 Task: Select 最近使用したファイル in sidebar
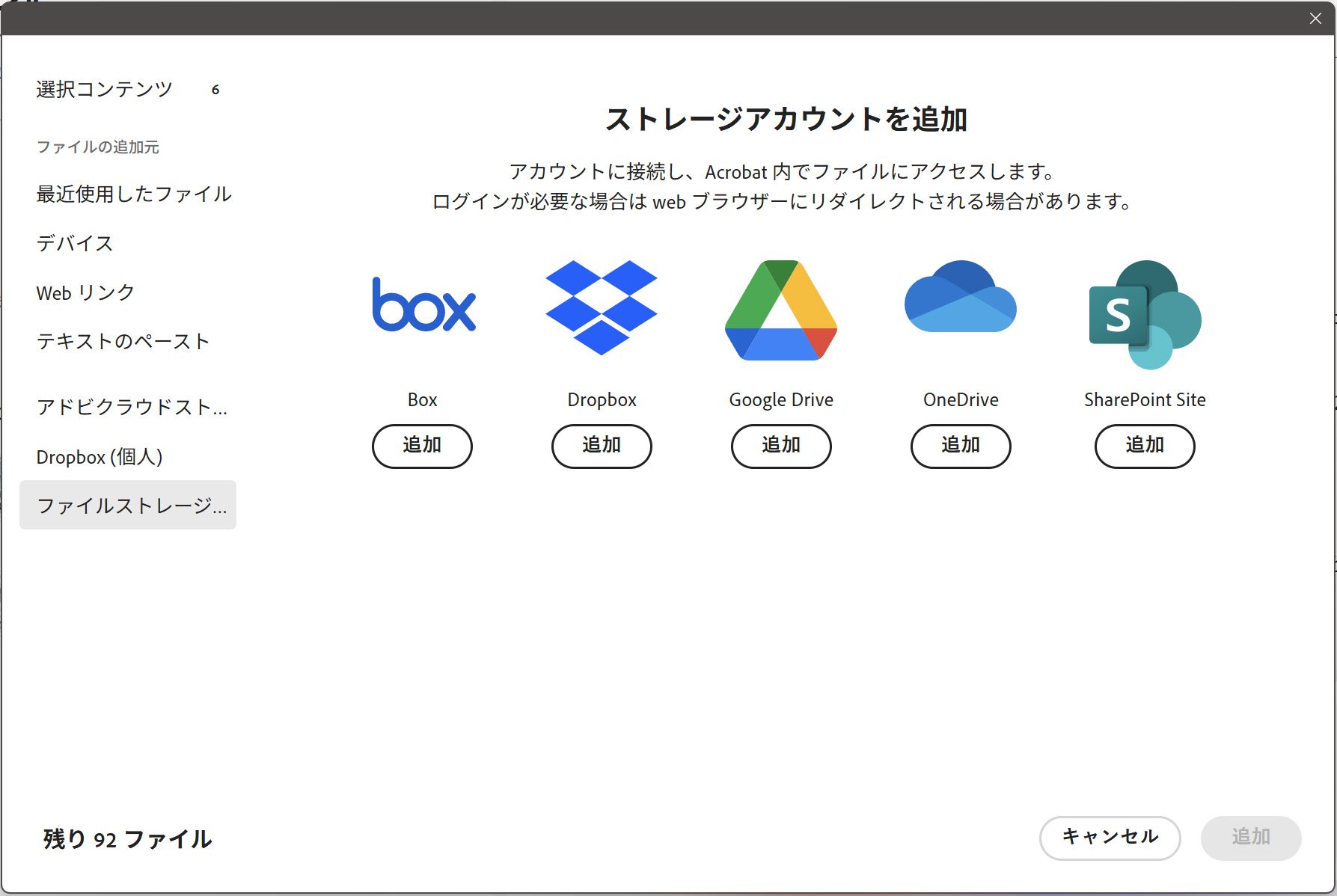[x=134, y=194]
